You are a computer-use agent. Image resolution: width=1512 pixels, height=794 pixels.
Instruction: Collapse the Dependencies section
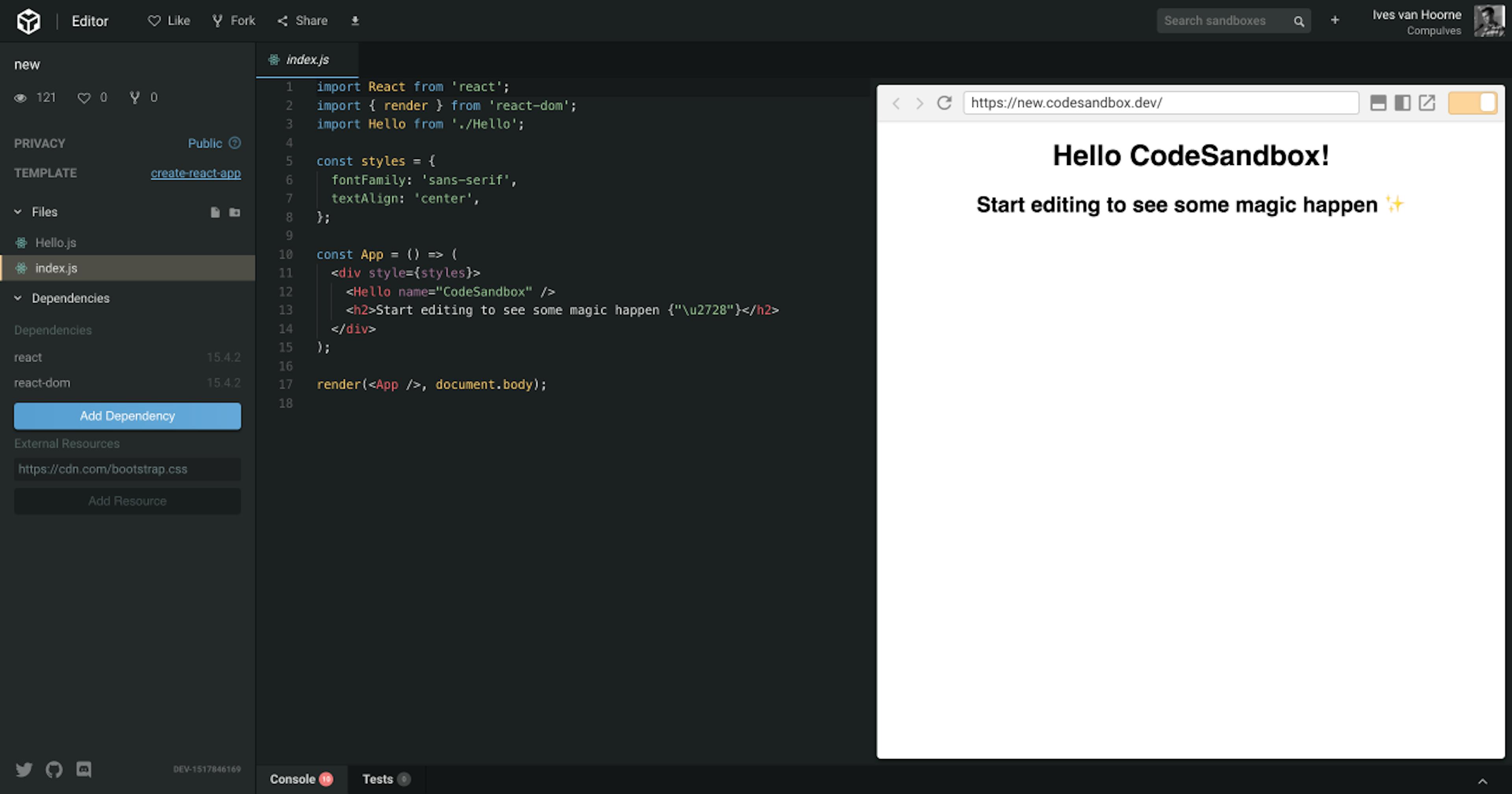(17, 298)
